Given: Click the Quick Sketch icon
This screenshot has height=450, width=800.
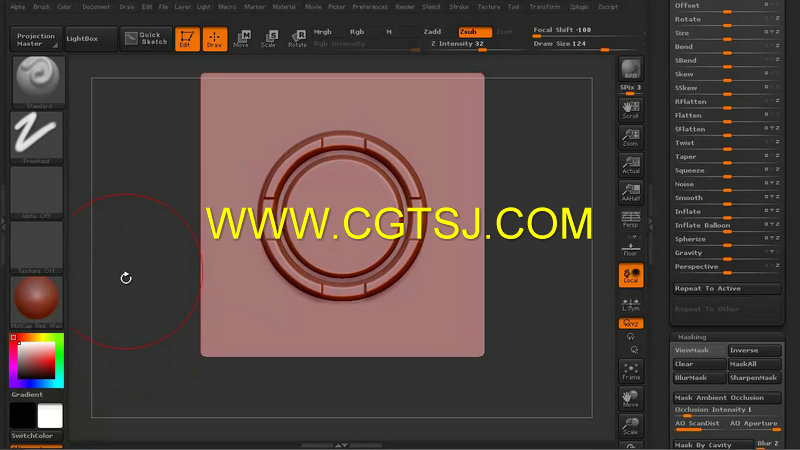Looking at the screenshot, I should (146, 39).
